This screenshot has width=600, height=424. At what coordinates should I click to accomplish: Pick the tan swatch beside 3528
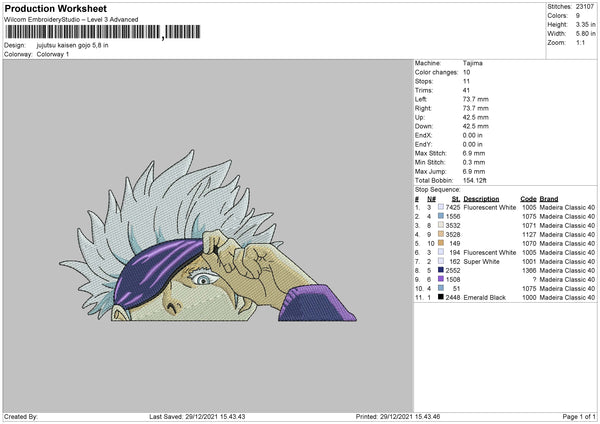441,234
